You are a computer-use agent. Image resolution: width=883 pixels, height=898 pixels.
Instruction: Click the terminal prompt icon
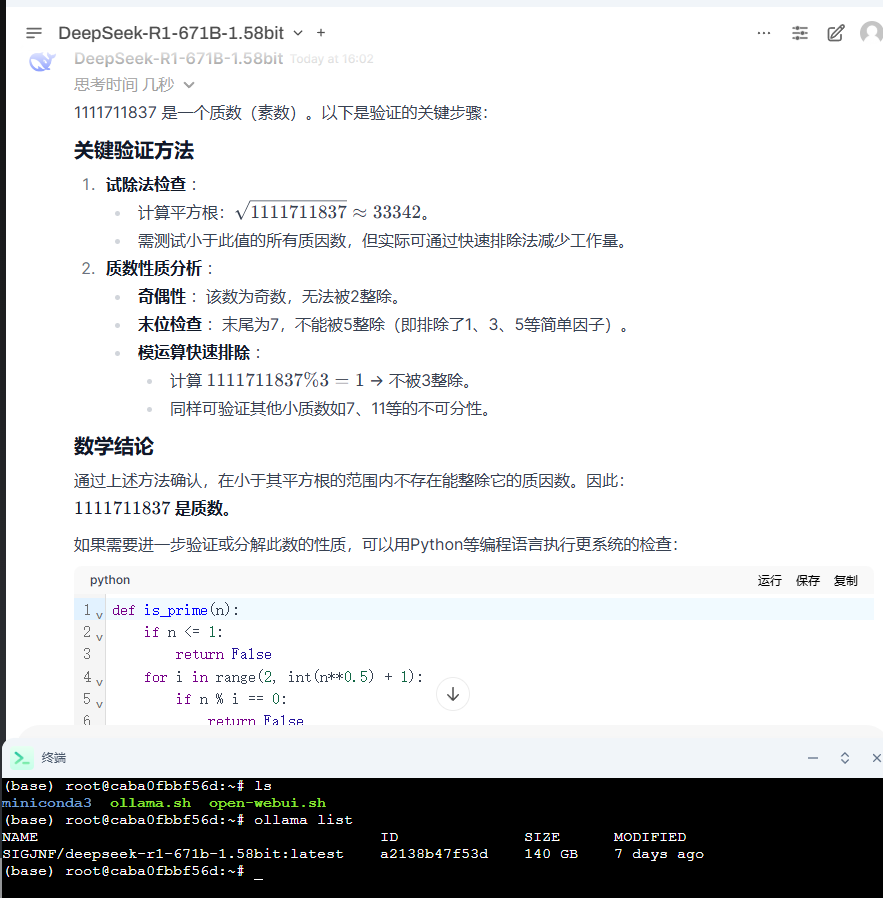point(22,758)
